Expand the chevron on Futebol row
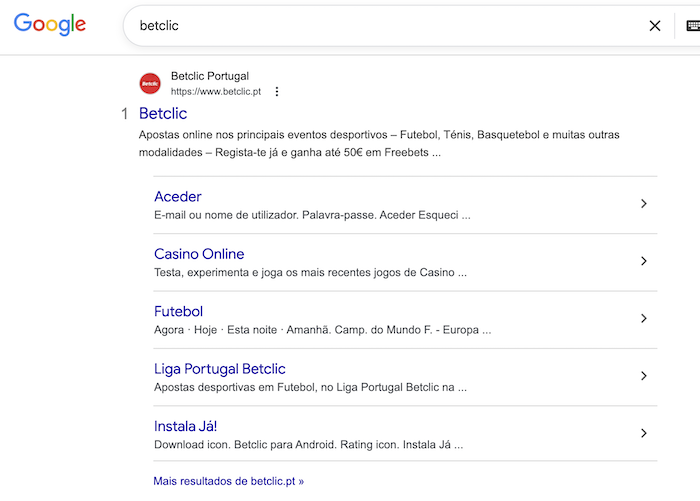700x501 pixels. tap(643, 318)
